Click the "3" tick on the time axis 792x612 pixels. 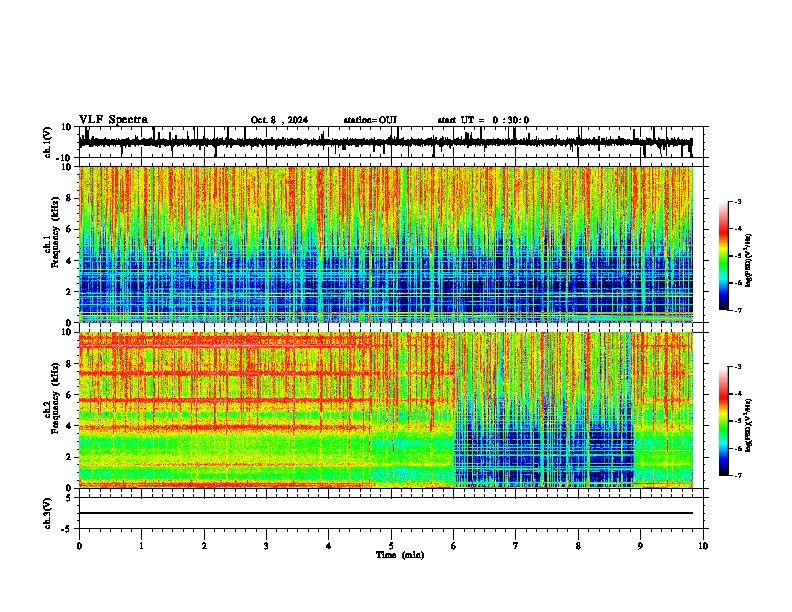[x=266, y=546]
